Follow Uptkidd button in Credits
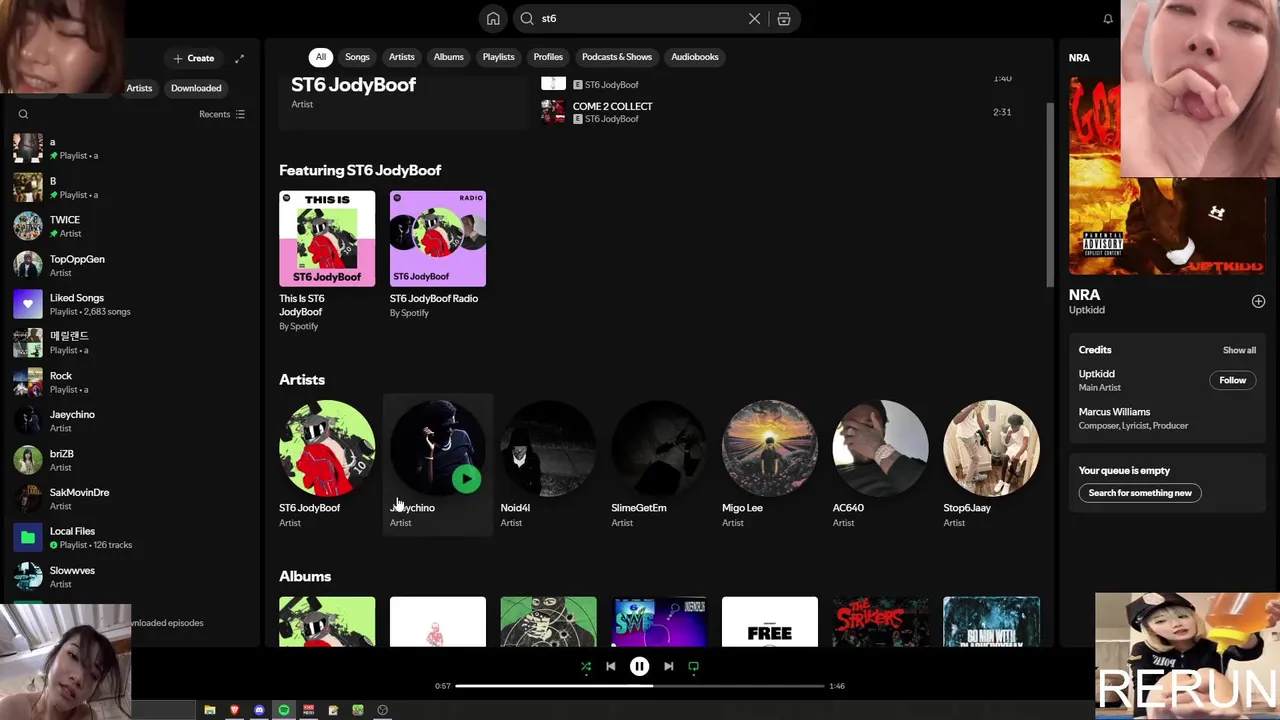The height and width of the screenshot is (720, 1280). point(1232,380)
